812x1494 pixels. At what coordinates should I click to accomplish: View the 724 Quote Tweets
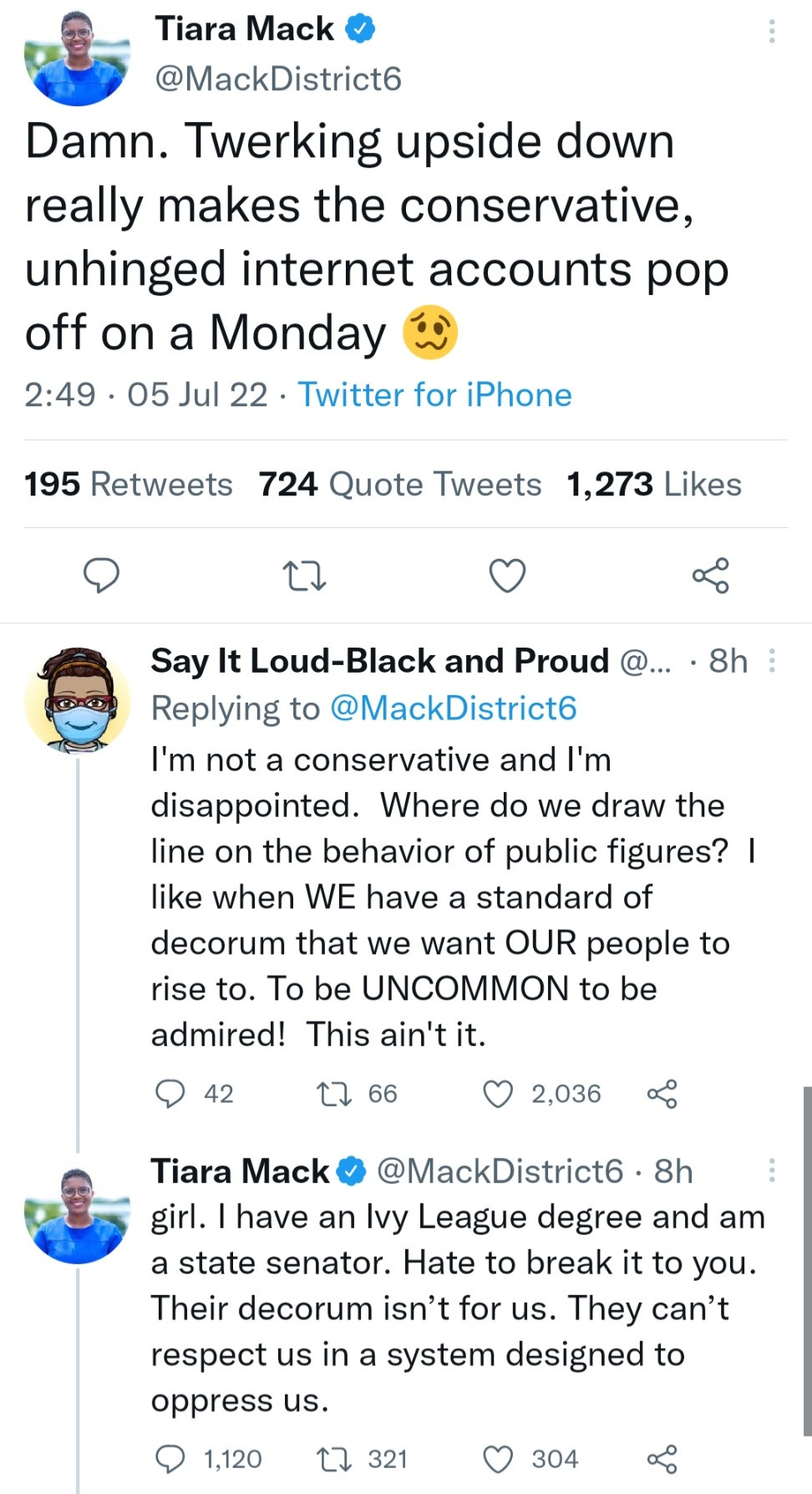point(399,485)
